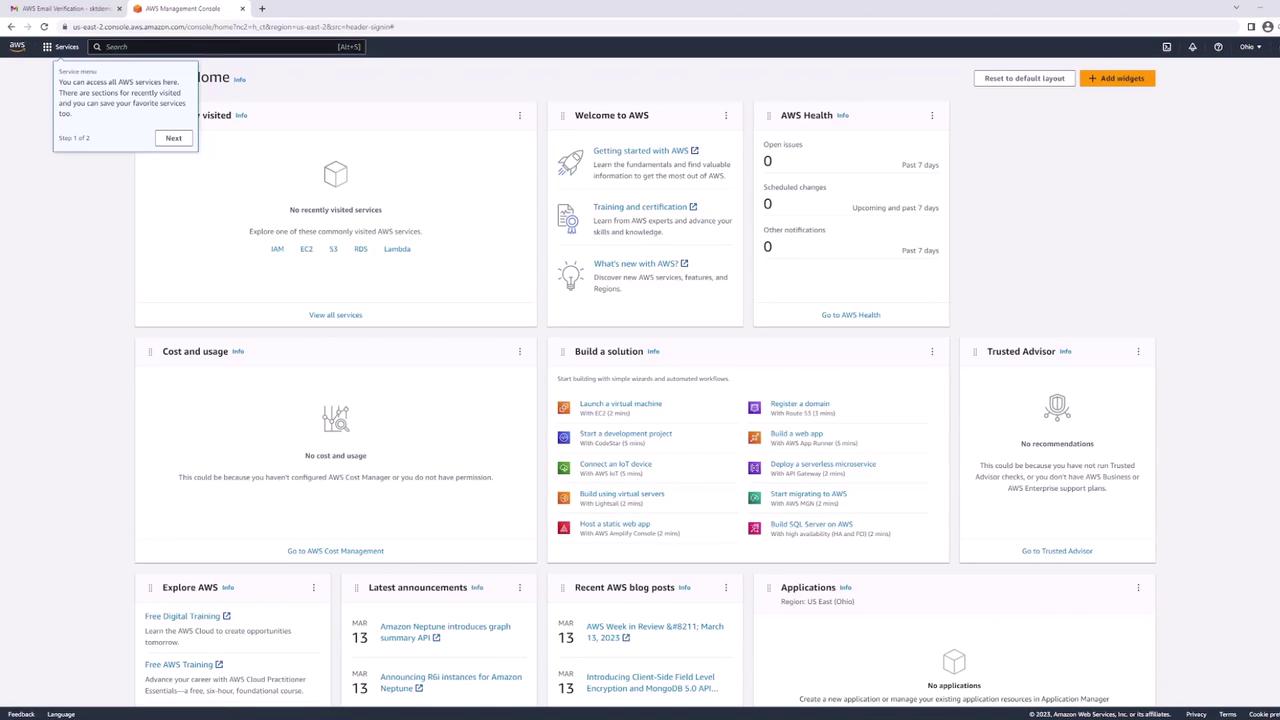Open Free Digital Training link

click(x=187, y=616)
